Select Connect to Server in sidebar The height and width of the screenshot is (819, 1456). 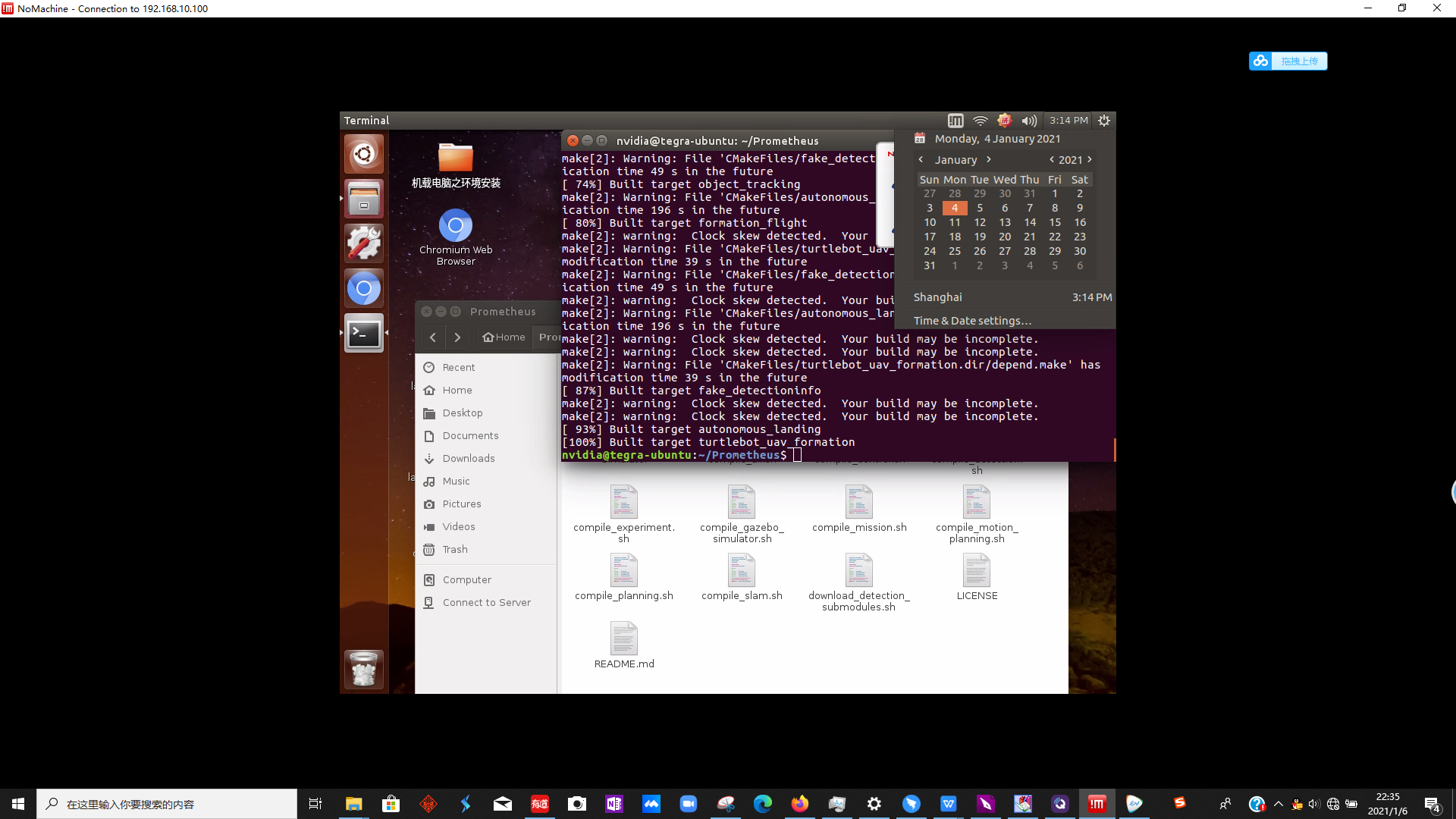[486, 602]
